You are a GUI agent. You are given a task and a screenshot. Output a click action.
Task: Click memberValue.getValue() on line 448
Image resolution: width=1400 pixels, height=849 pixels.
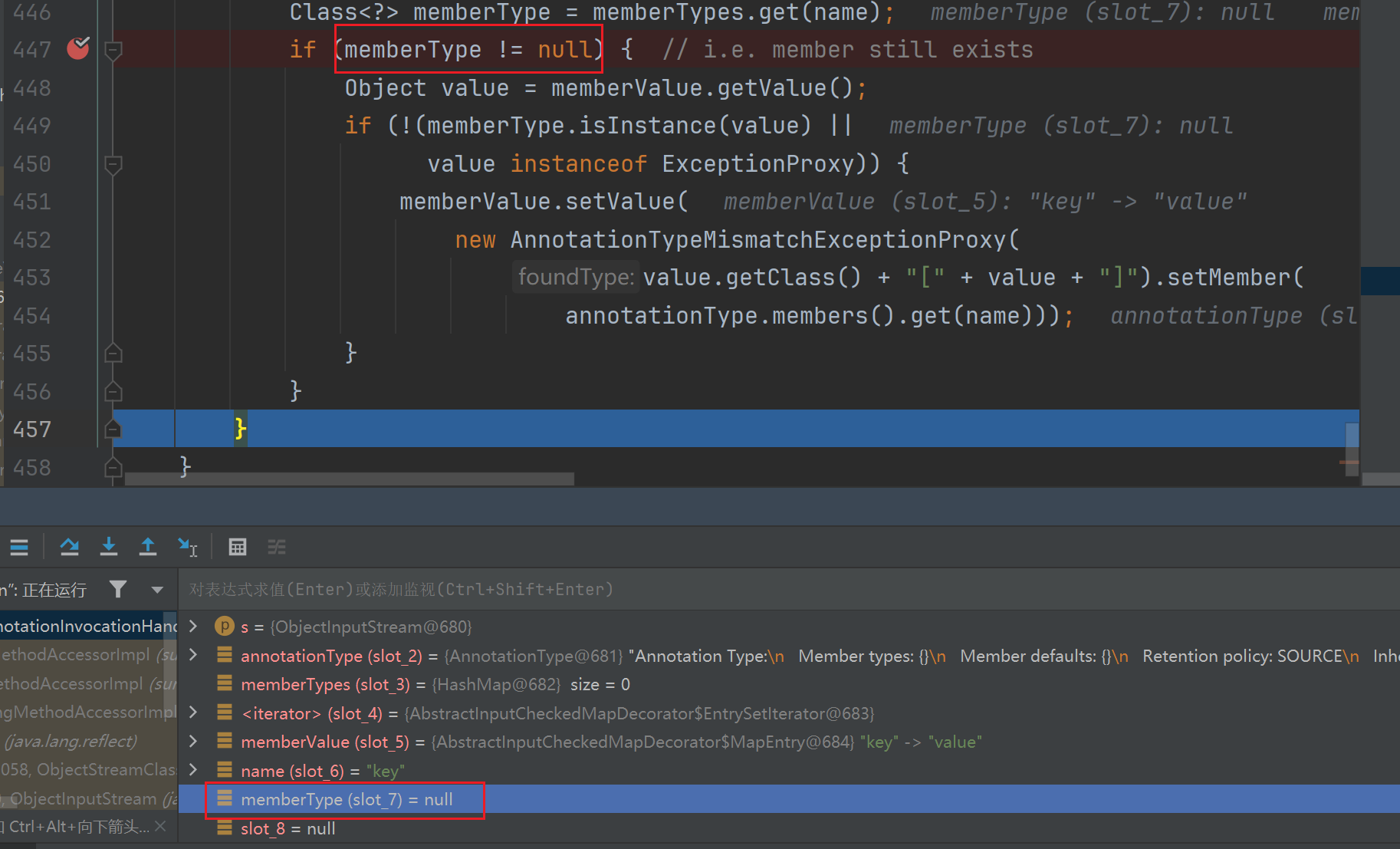click(702, 88)
